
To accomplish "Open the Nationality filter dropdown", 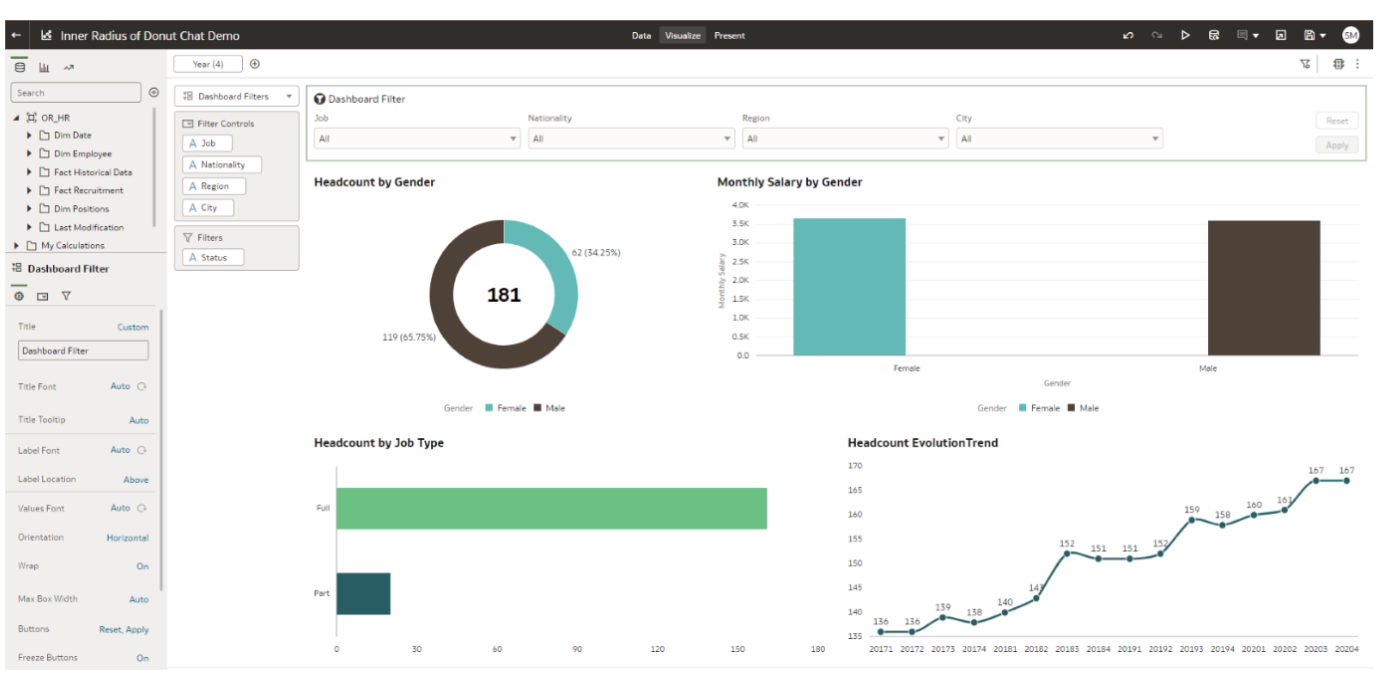I will point(631,139).
